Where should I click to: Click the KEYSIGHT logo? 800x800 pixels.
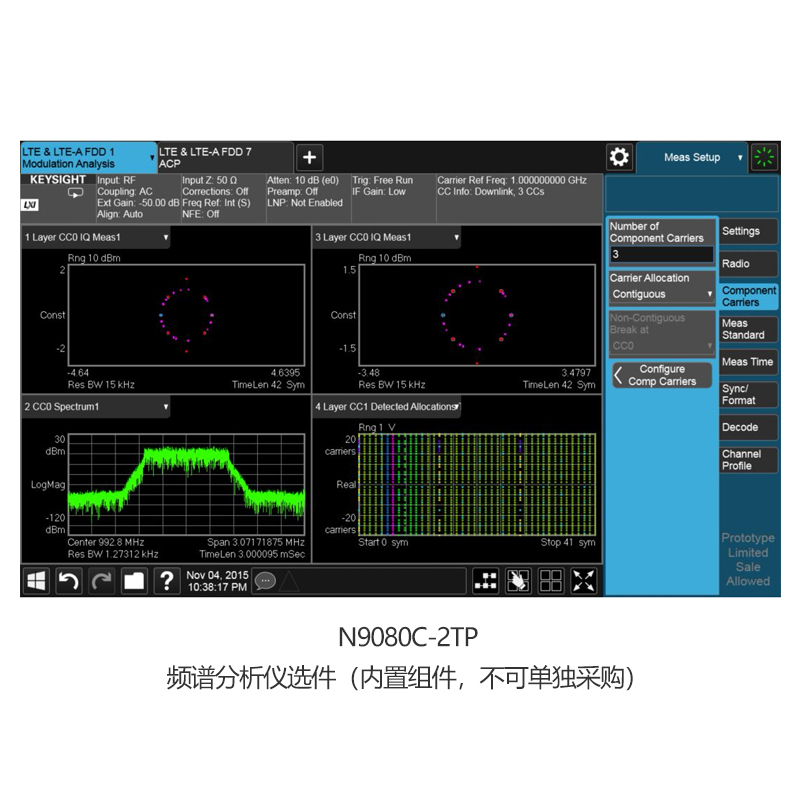58,180
